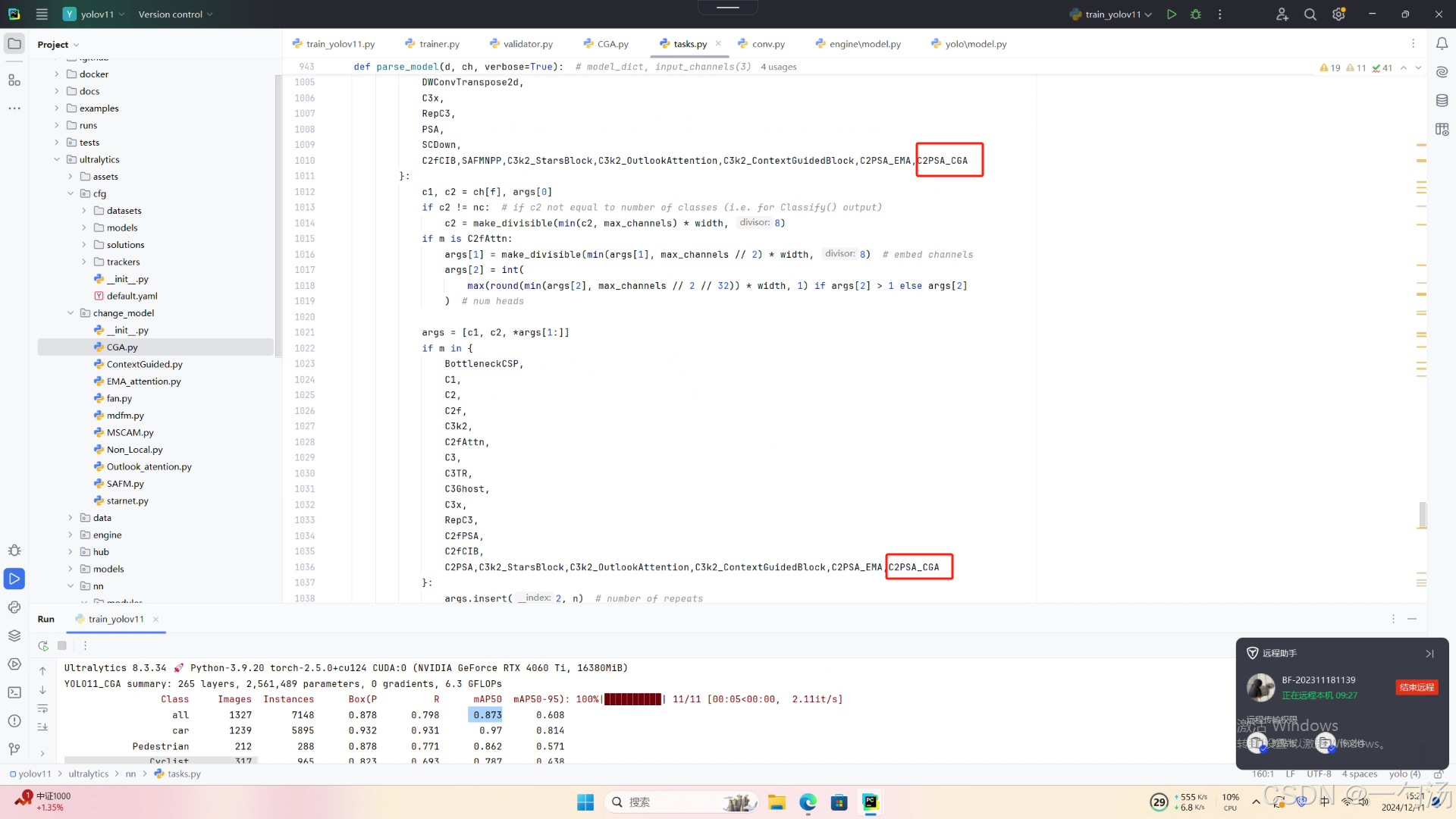The image size is (1456, 819).
Task: Toggle soft-wrap in Run console output
Action: click(42, 708)
